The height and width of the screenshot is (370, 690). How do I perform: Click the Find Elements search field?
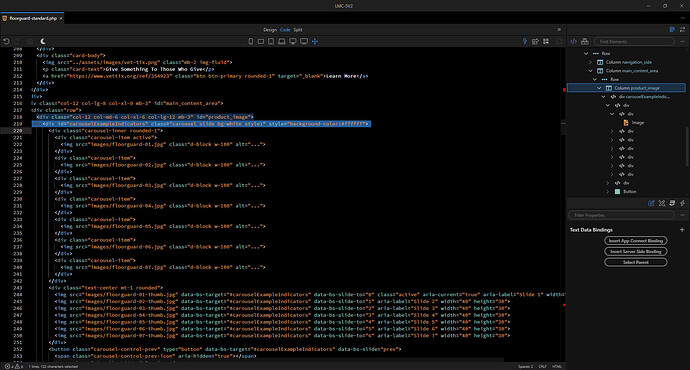pos(634,41)
